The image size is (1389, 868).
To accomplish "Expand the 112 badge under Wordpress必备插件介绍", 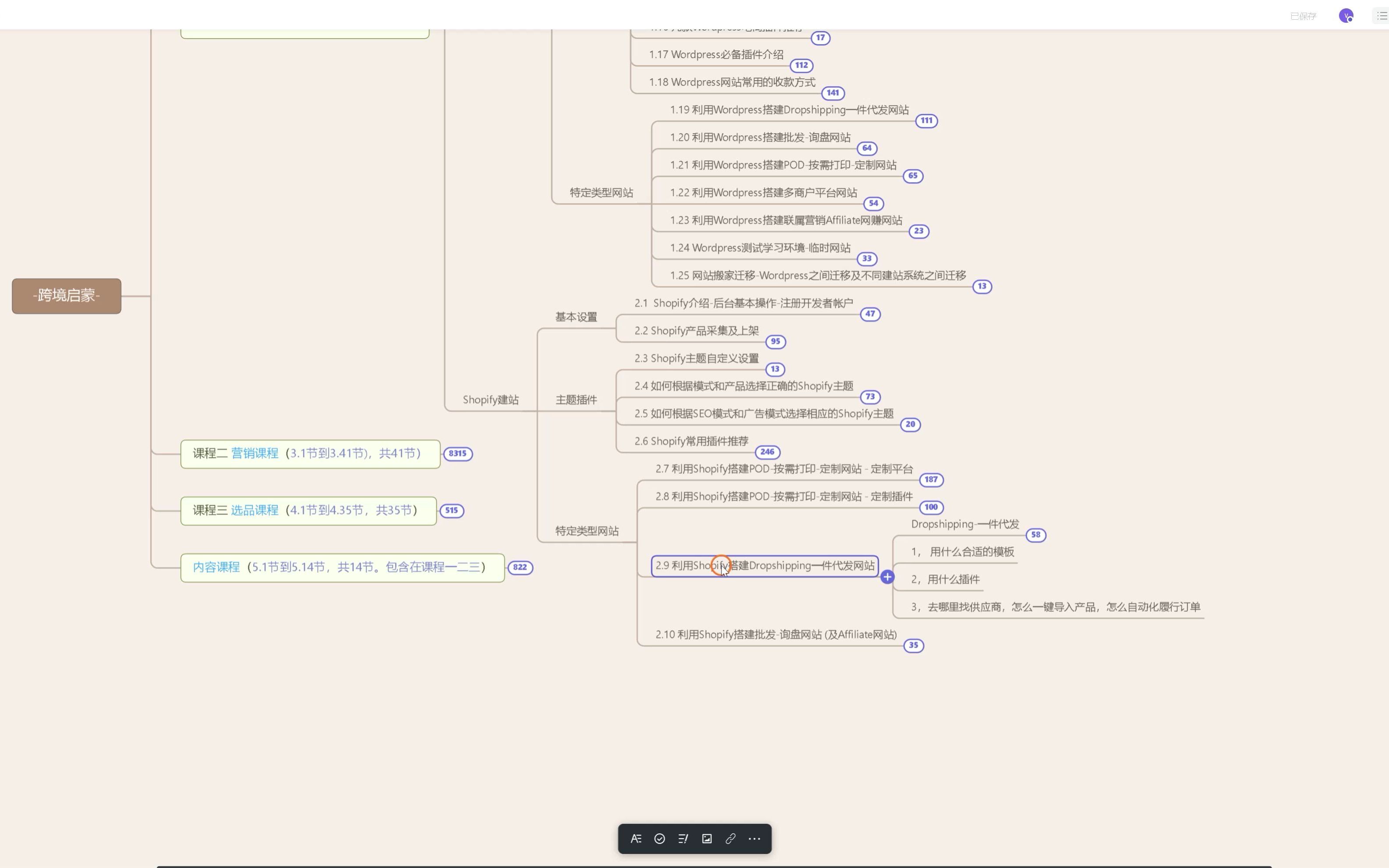I will point(802,65).
